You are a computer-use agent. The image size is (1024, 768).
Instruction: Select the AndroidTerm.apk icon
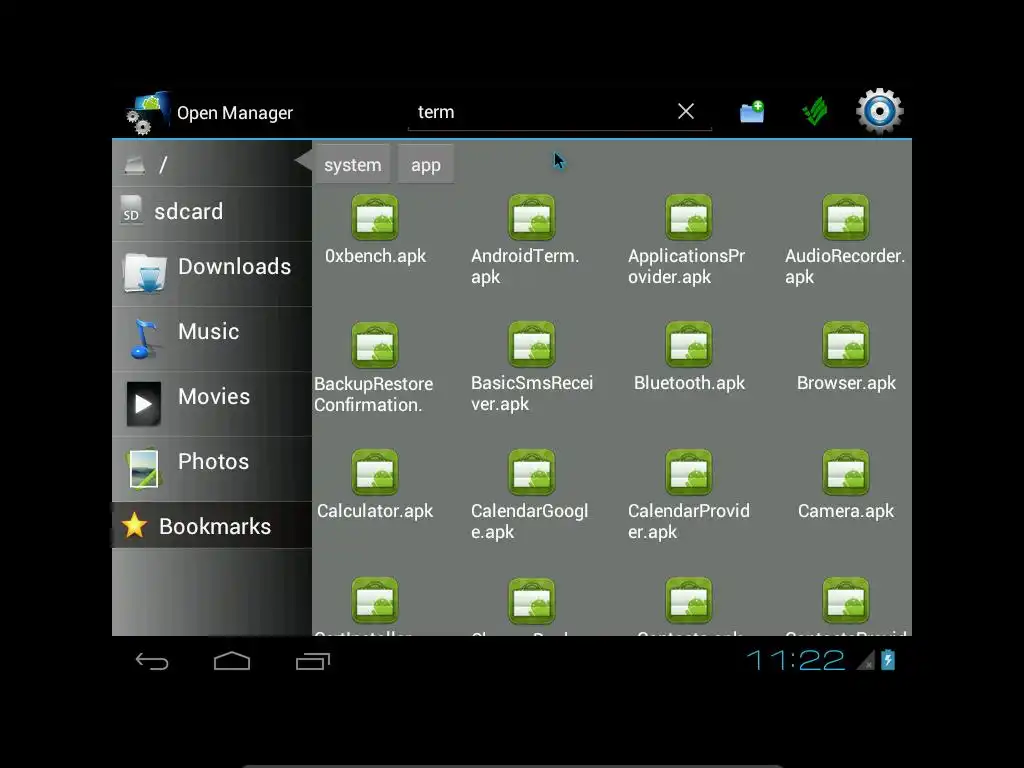tap(532, 217)
